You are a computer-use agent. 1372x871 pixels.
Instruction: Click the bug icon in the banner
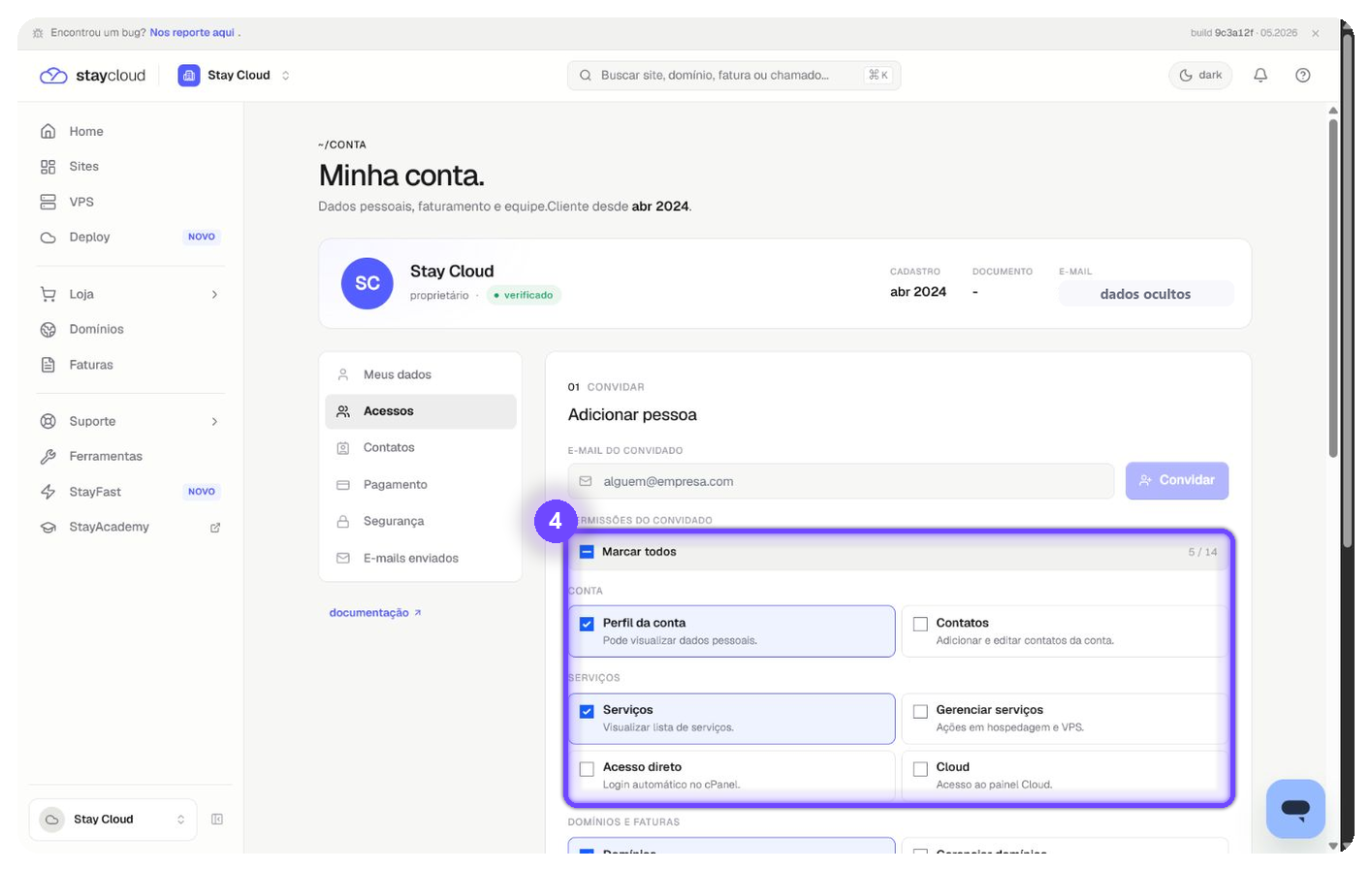tap(38, 33)
